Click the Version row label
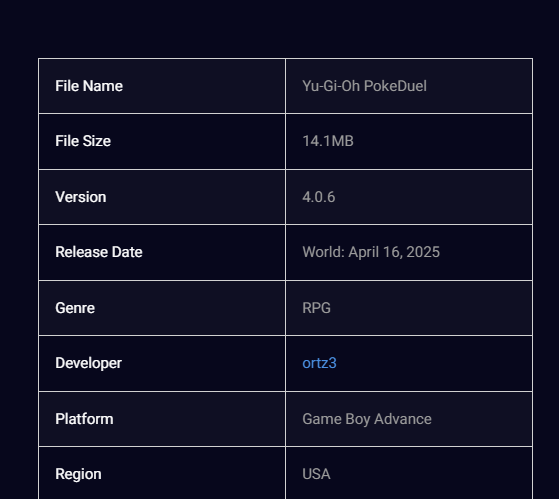559x499 pixels. (81, 197)
